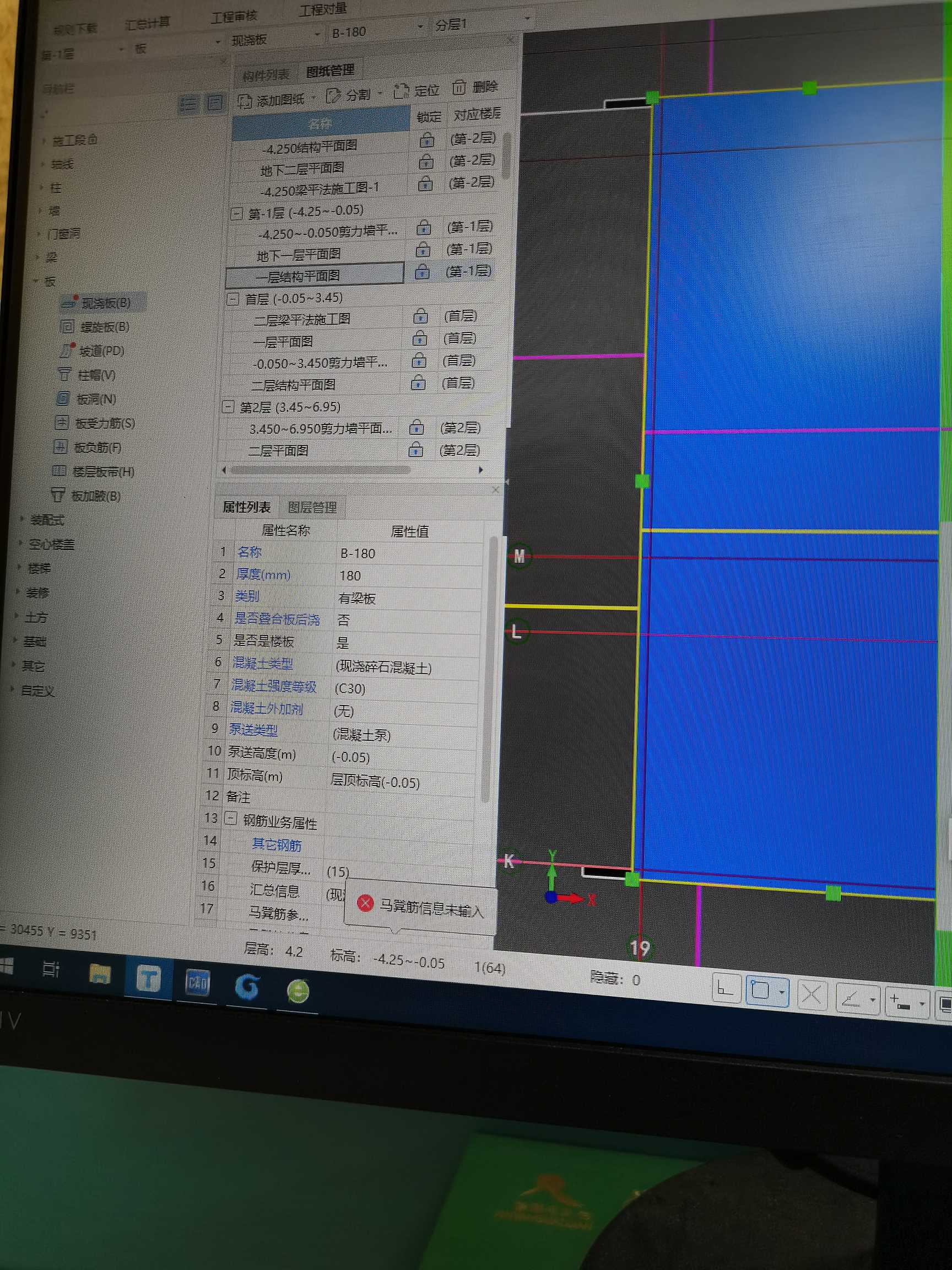This screenshot has height=1270, width=952.
Task: Click the 名称 column header
Action: [x=320, y=123]
